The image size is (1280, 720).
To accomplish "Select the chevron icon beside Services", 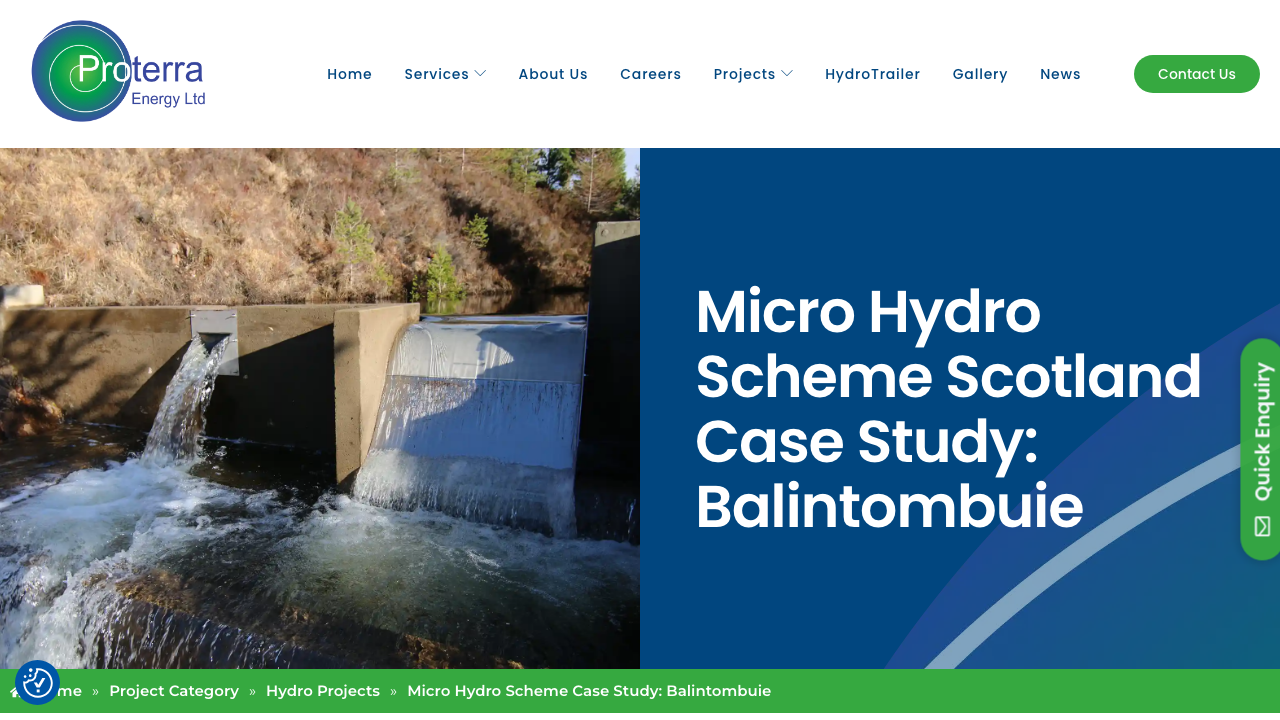I will click(481, 72).
